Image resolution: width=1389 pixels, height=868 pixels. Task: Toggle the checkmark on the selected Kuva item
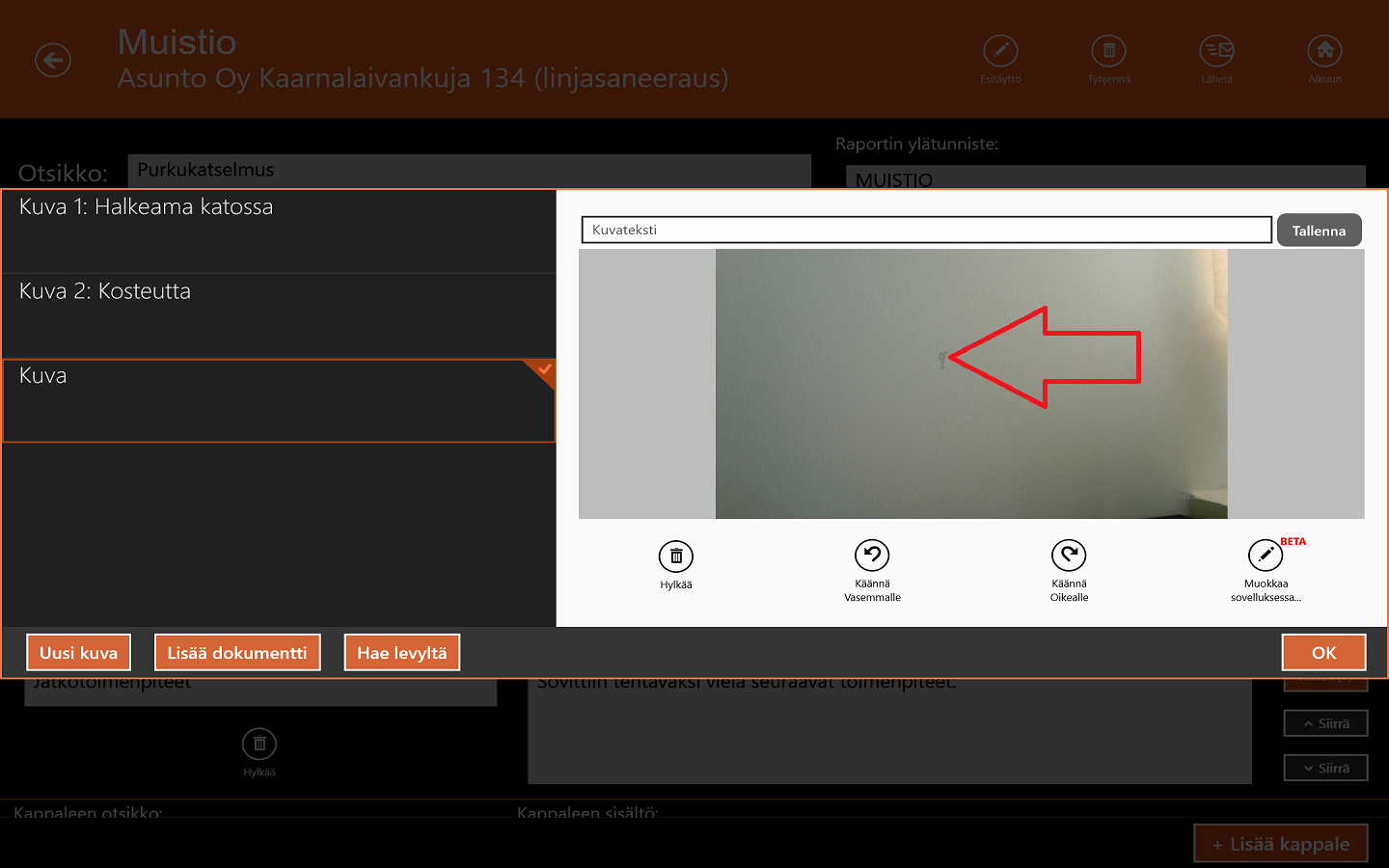point(545,369)
